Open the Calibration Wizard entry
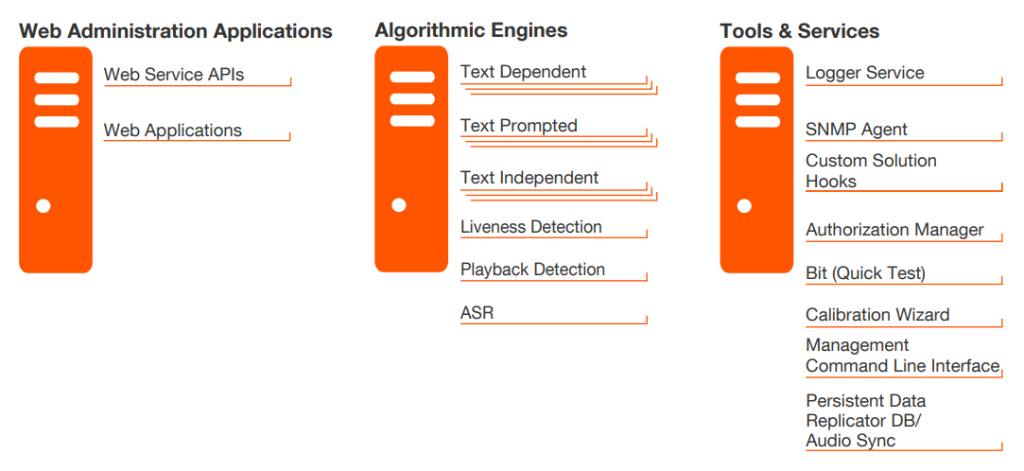The image size is (1024, 471). (878, 315)
